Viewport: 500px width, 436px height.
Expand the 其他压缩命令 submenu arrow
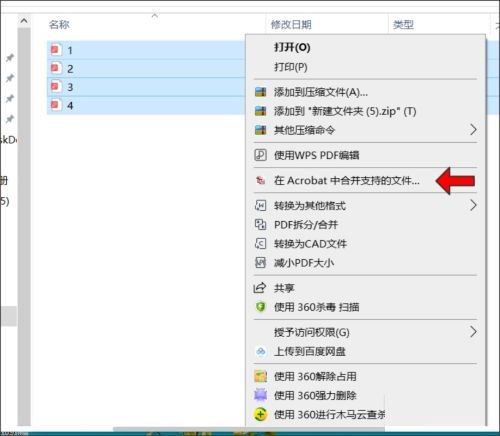tap(473, 130)
